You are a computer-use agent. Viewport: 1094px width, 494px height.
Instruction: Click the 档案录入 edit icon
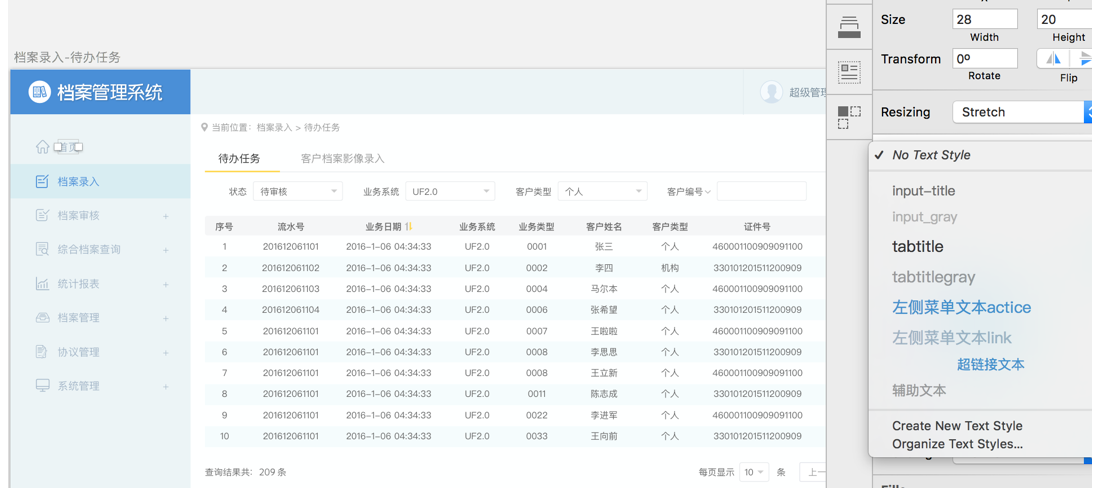click(x=42, y=181)
